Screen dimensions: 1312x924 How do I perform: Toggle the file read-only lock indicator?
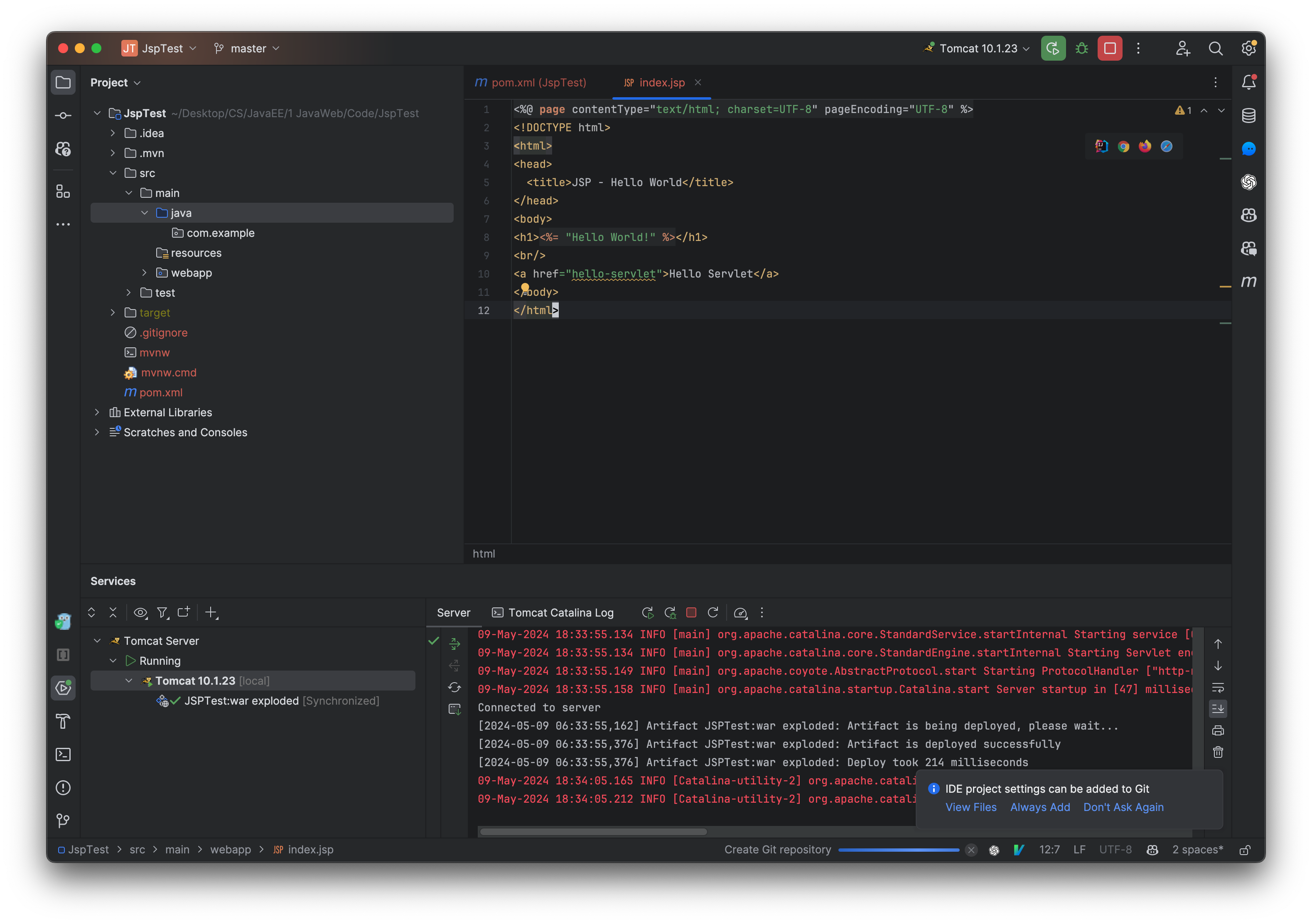point(1245,850)
